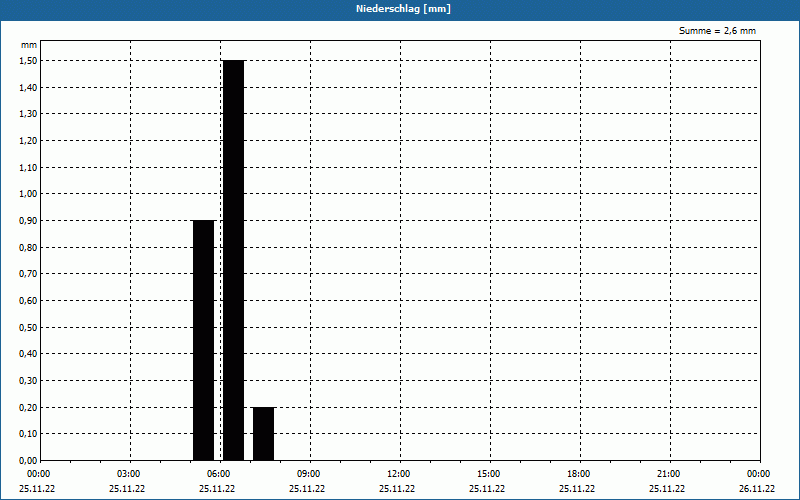Click the 0,00 y-axis value
The width and height of the screenshot is (800, 500).
click(28, 461)
